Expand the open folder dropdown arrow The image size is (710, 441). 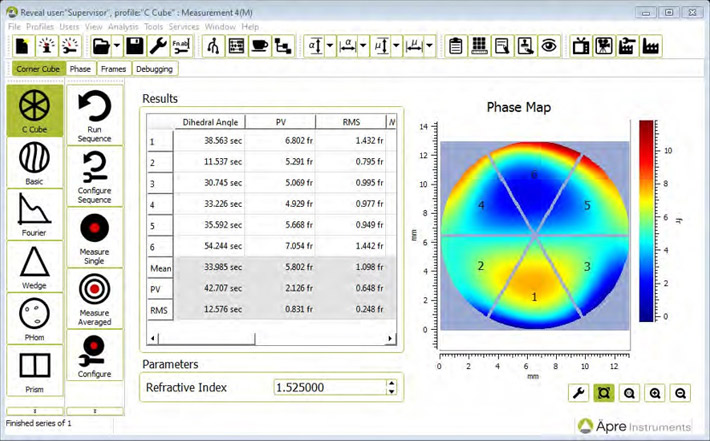(x=117, y=46)
